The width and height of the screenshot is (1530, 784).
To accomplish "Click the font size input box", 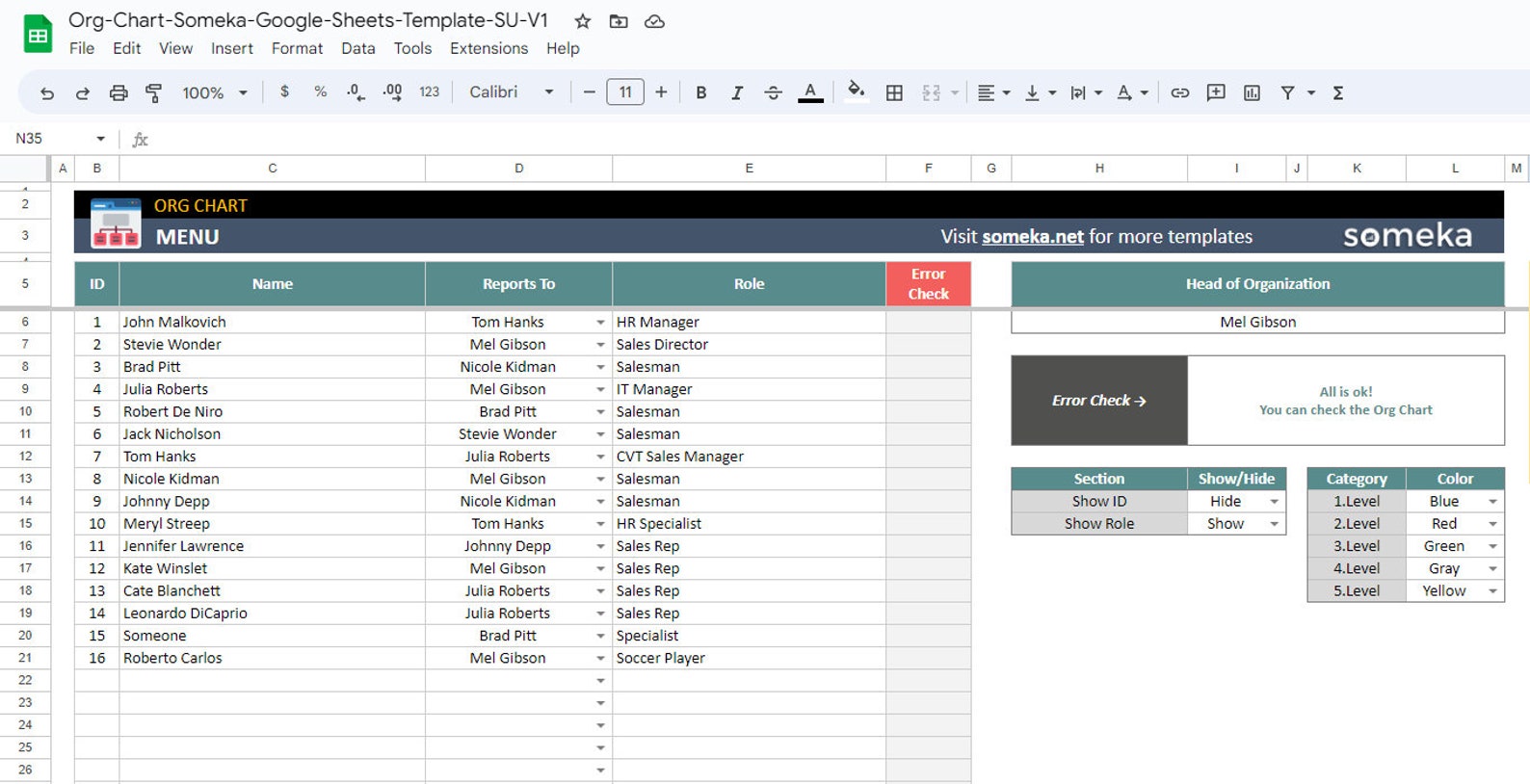I will coord(625,92).
